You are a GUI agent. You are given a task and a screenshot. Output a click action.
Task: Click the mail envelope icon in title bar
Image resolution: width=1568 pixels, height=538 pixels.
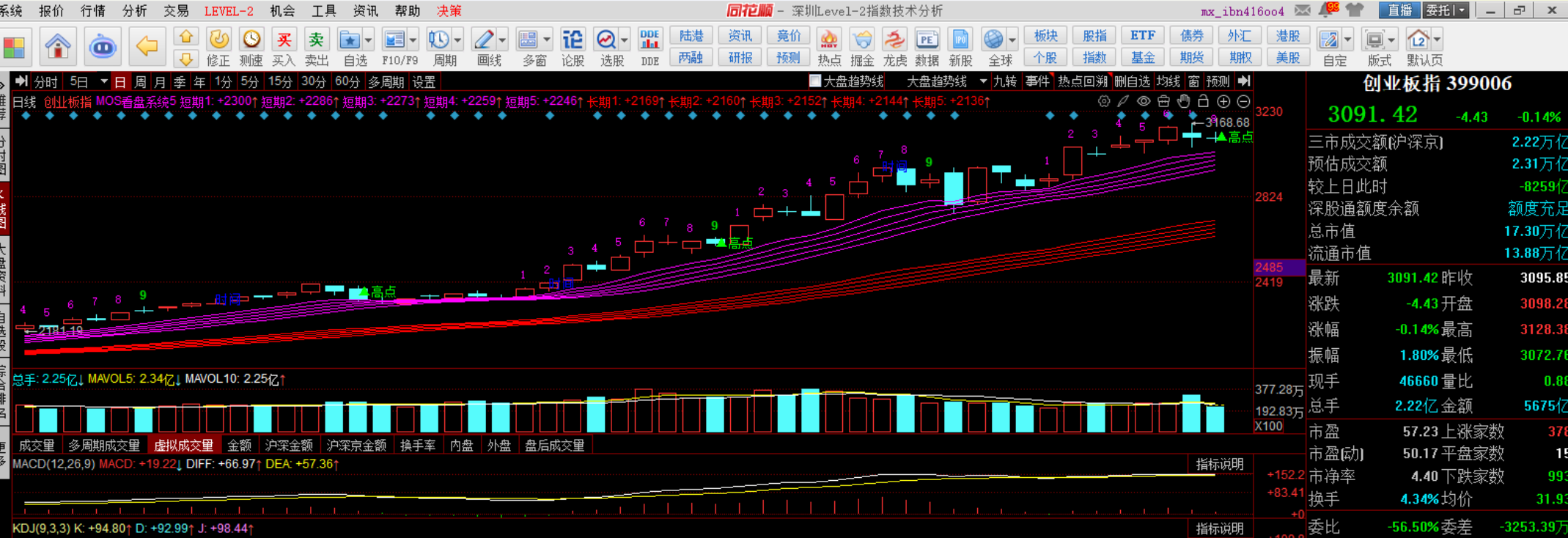tap(1303, 10)
